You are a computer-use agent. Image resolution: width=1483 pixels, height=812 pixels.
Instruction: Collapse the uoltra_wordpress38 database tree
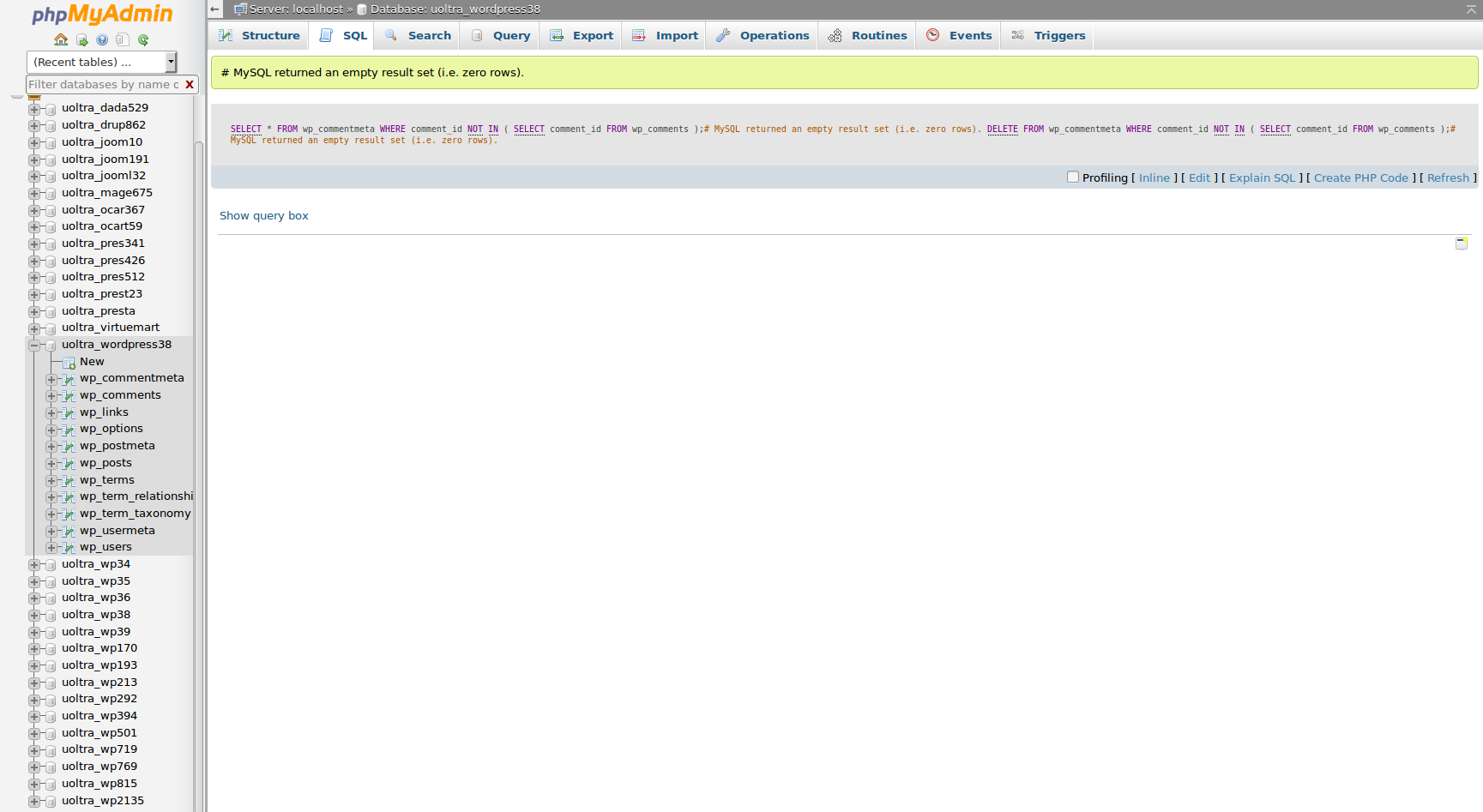(x=34, y=346)
